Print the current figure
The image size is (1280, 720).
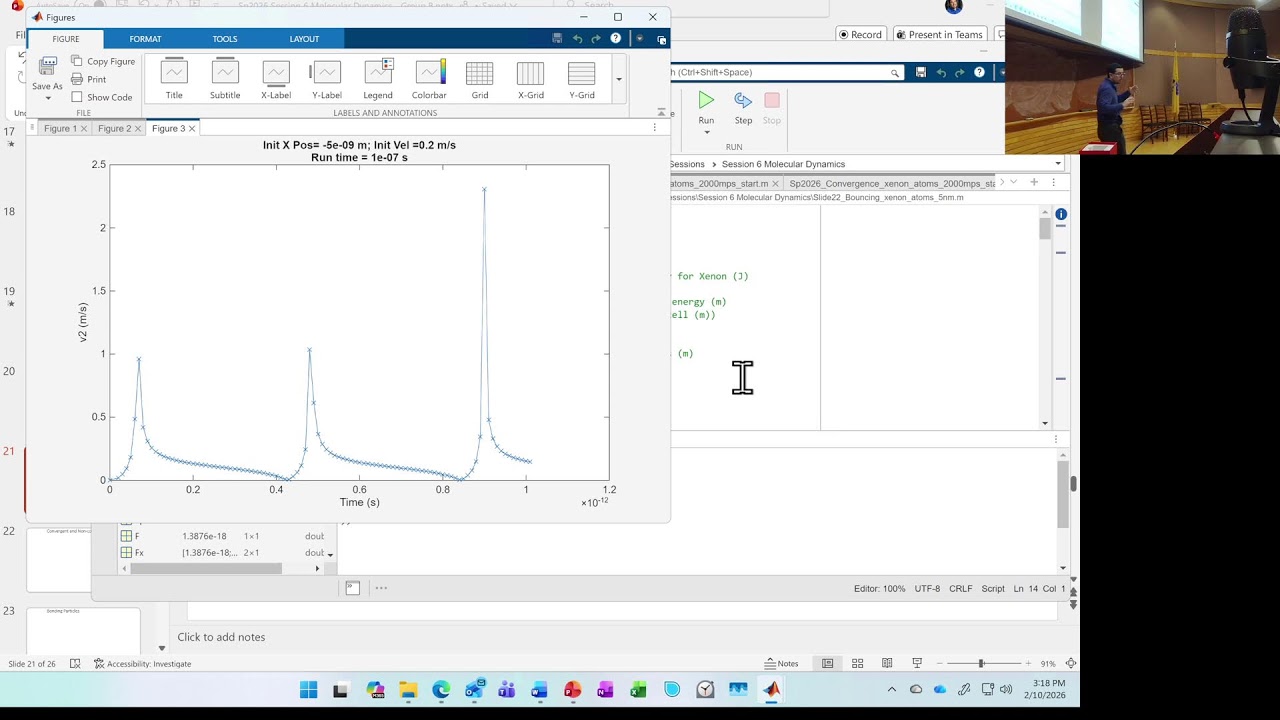click(x=89, y=79)
